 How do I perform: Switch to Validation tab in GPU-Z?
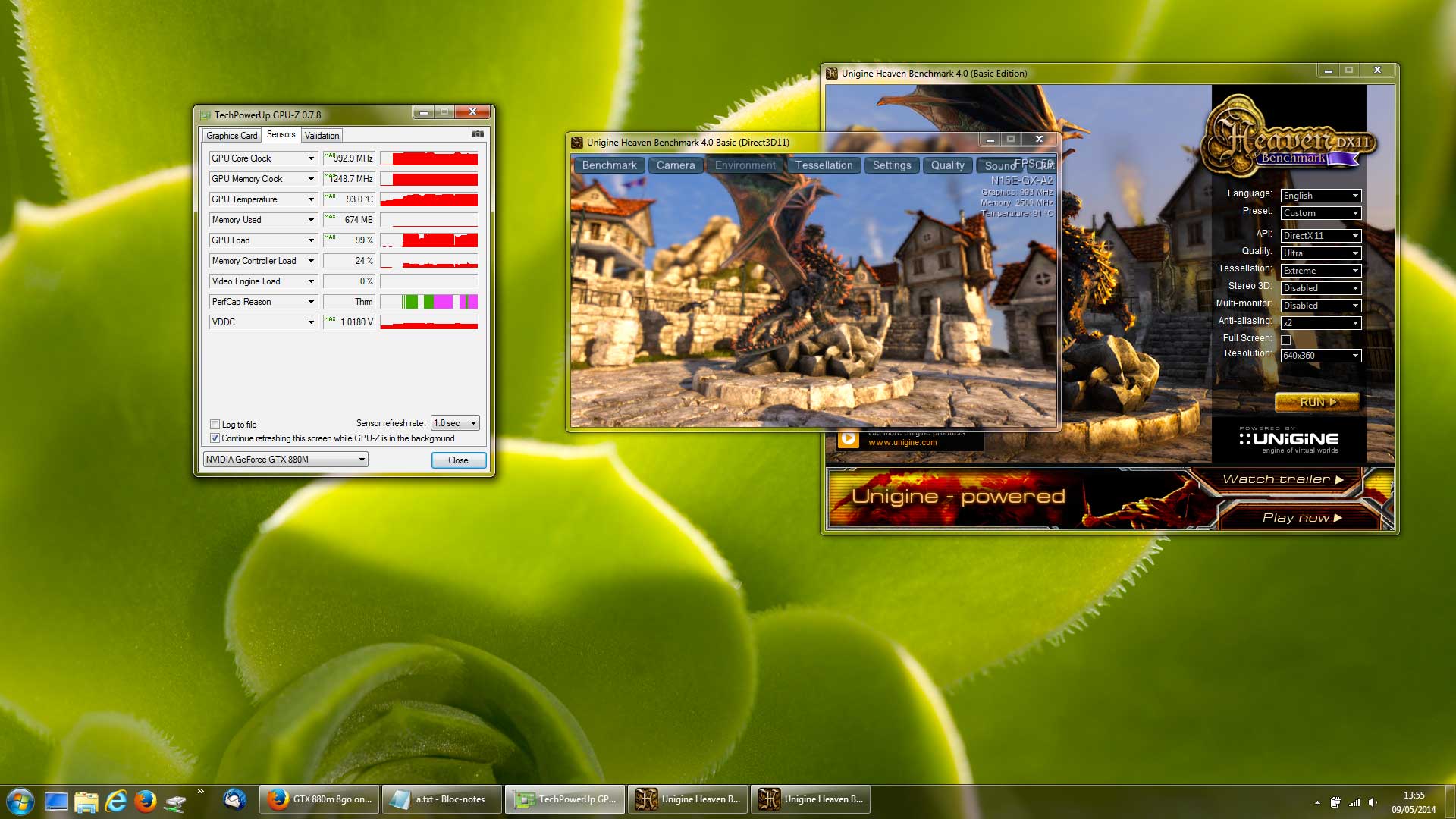(x=322, y=136)
